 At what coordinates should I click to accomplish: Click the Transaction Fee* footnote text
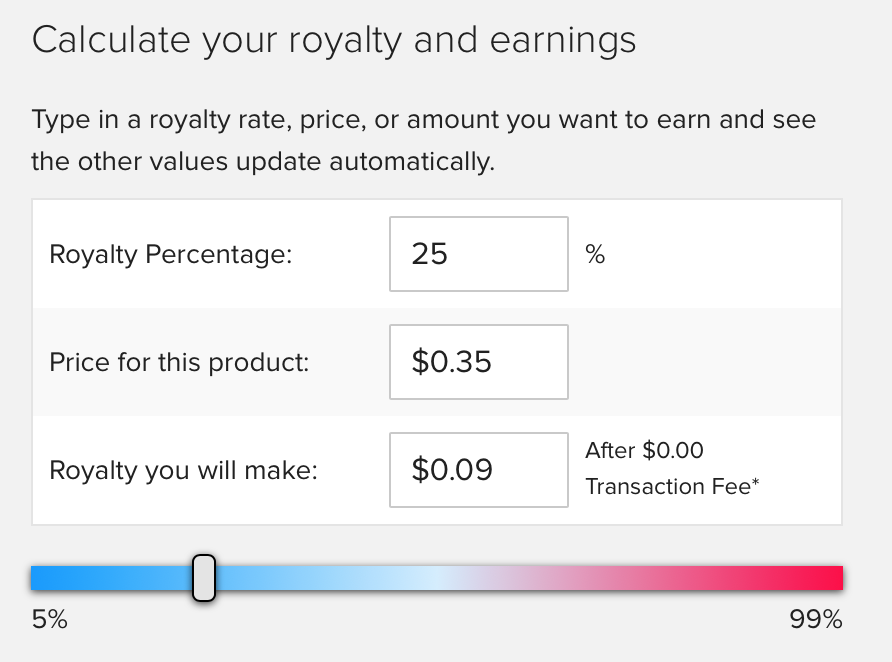coord(672,487)
